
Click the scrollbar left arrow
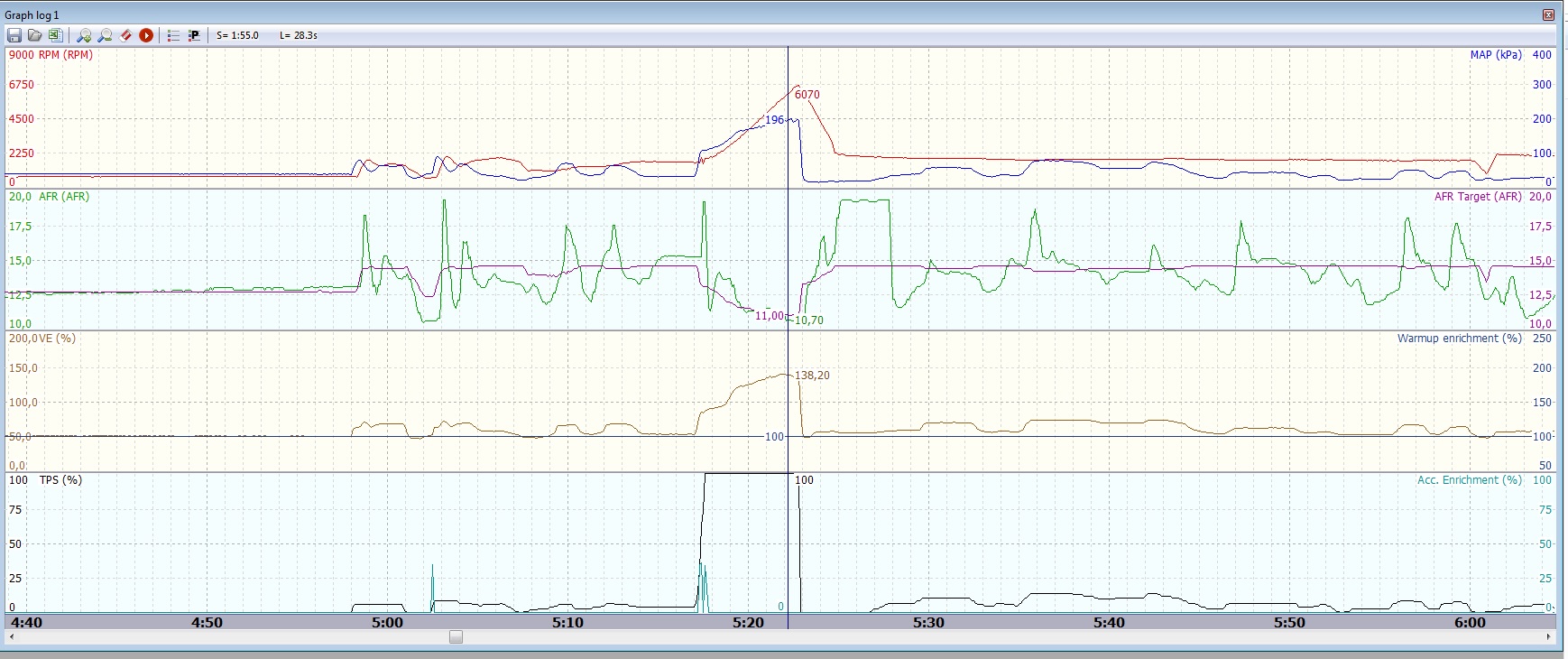[x=11, y=636]
